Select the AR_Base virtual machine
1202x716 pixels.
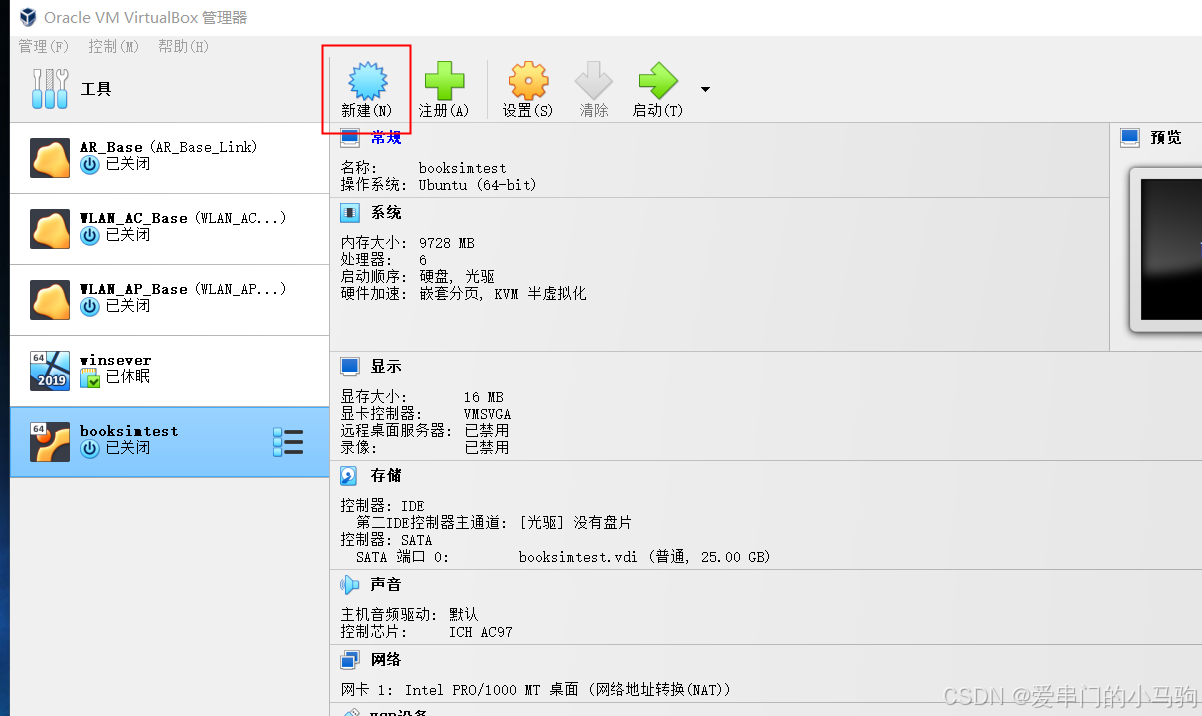click(x=169, y=158)
